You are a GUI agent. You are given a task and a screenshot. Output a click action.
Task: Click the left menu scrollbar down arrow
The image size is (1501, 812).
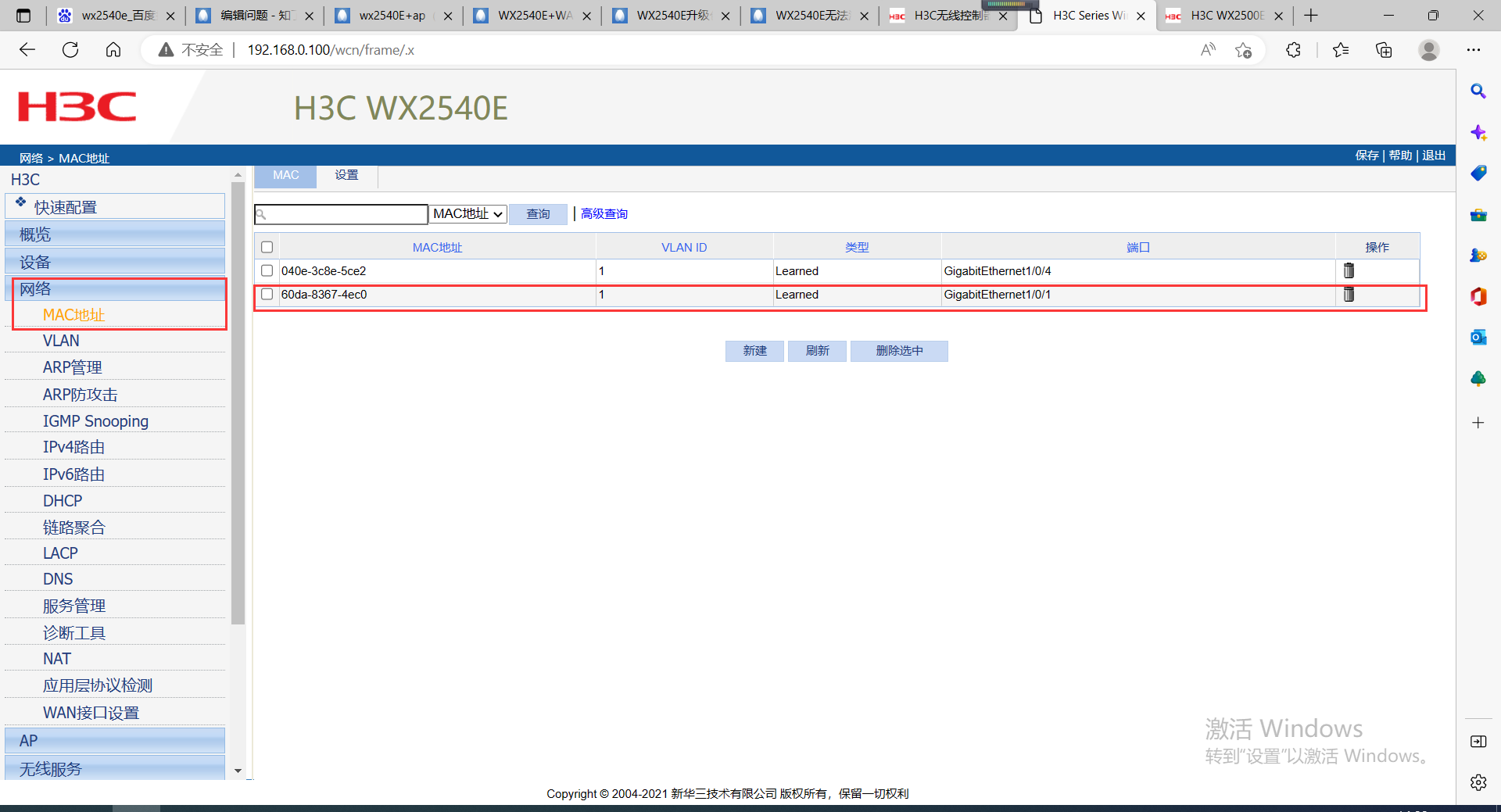pos(238,771)
